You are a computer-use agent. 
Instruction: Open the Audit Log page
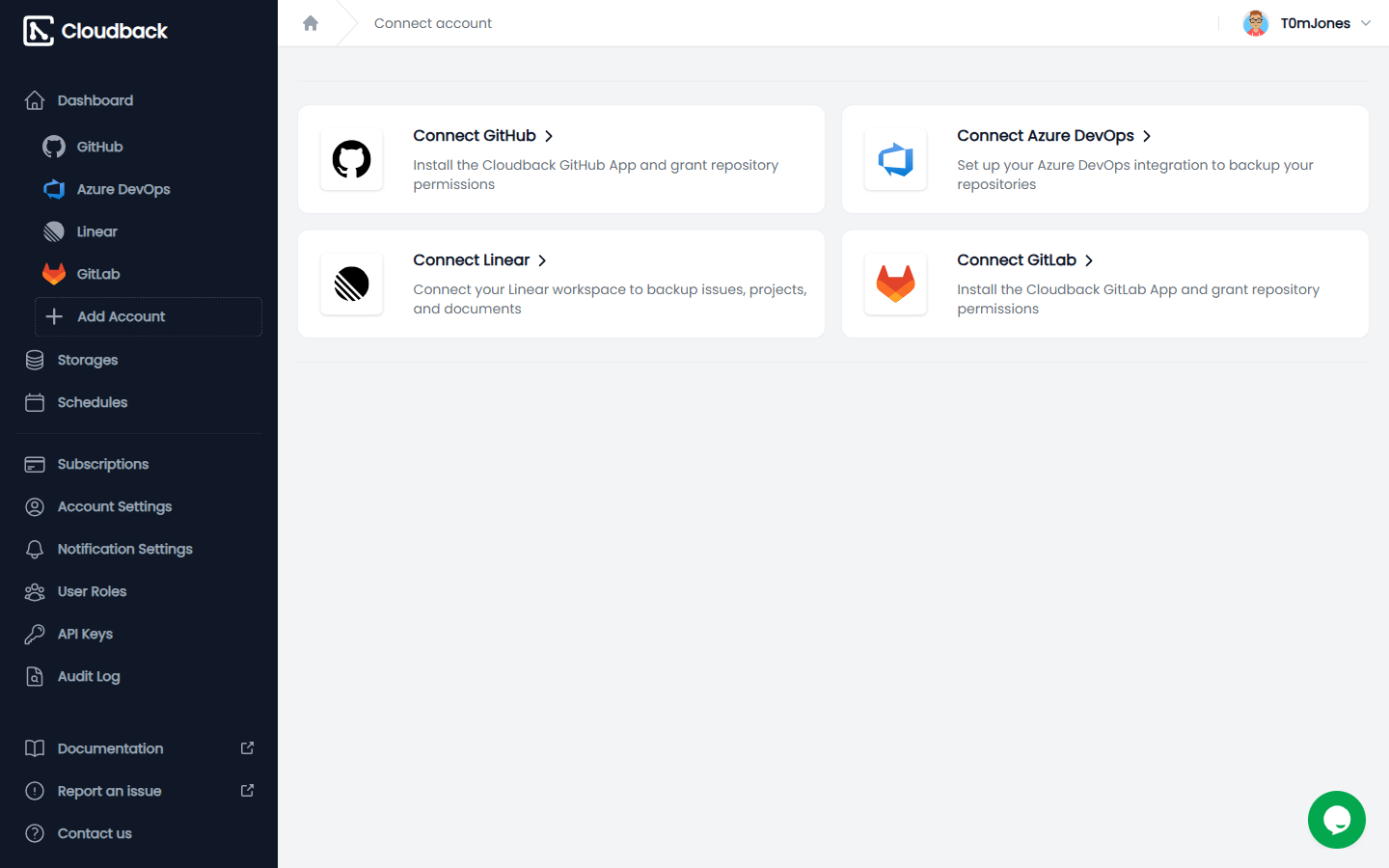coord(139,676)
